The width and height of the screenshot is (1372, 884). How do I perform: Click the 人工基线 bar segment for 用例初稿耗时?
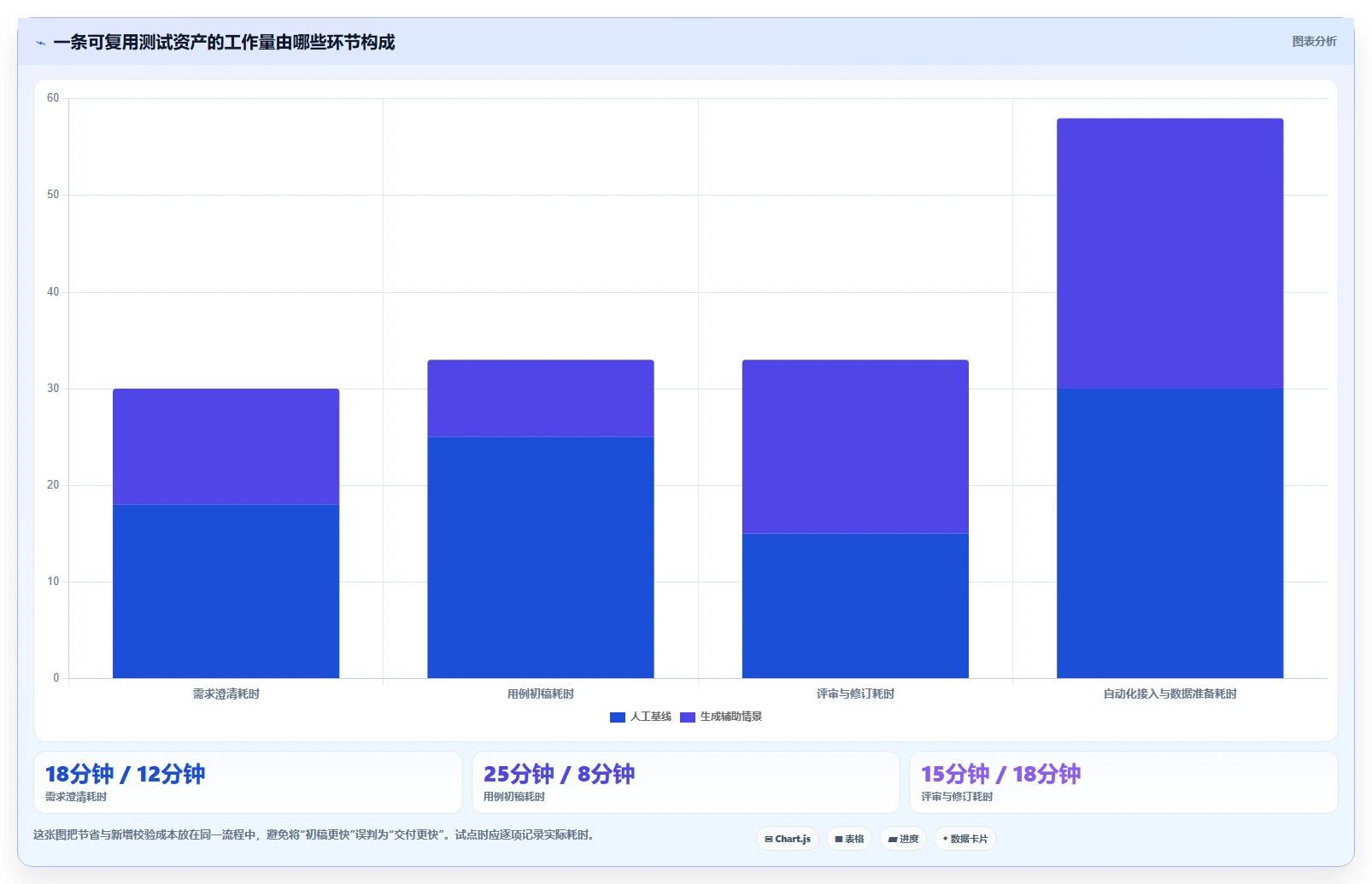click(x=541, y=558)
